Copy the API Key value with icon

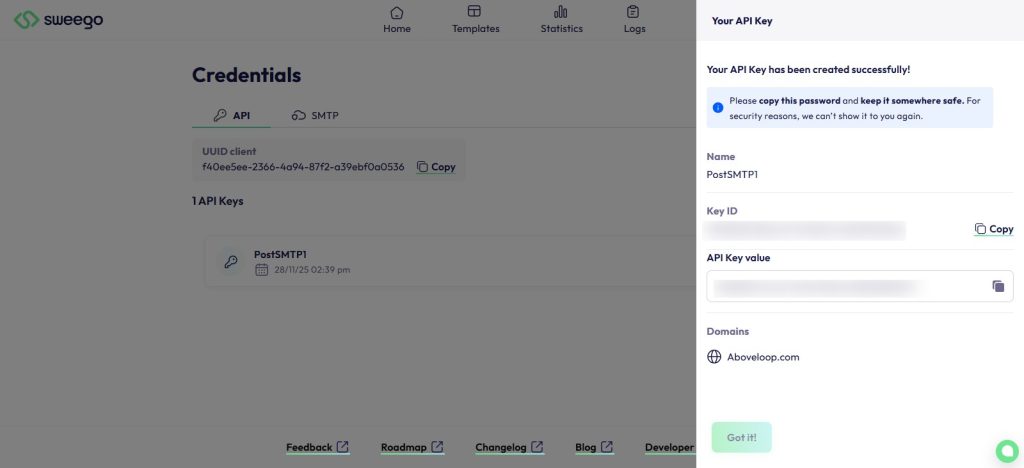(x=997, y=286)
